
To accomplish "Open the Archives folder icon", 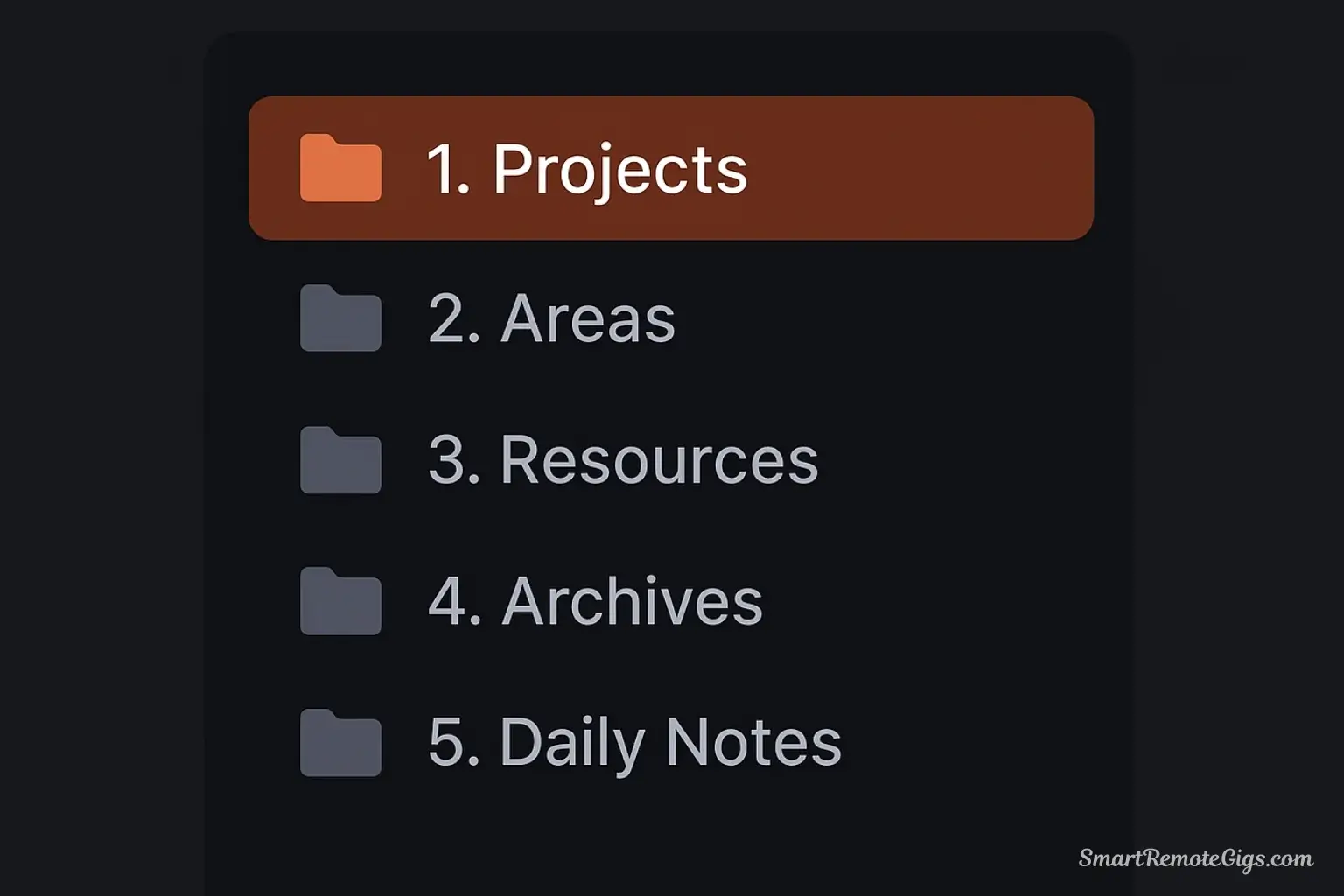I will (x=340, y=601).
